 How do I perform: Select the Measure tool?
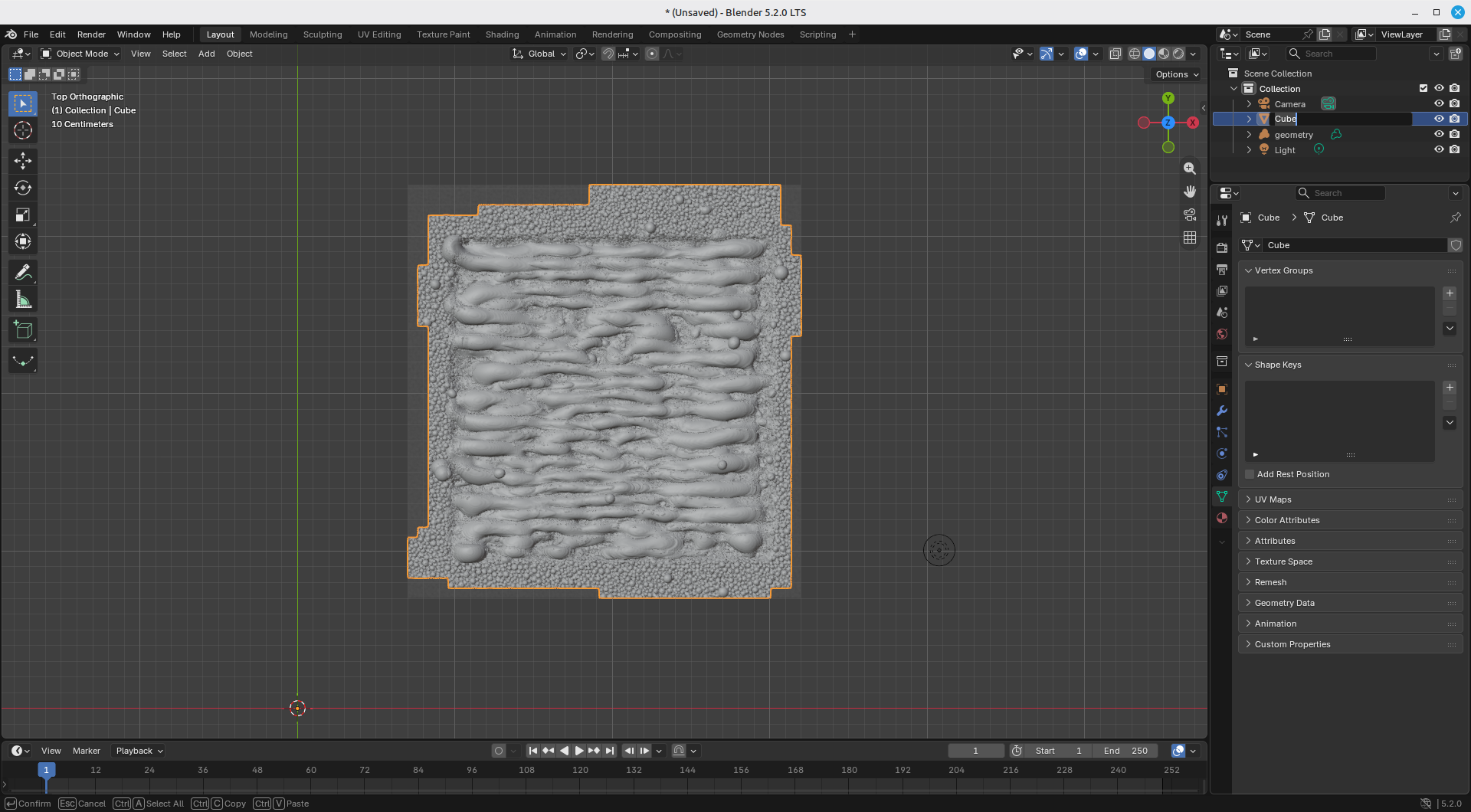coord(23,300)
